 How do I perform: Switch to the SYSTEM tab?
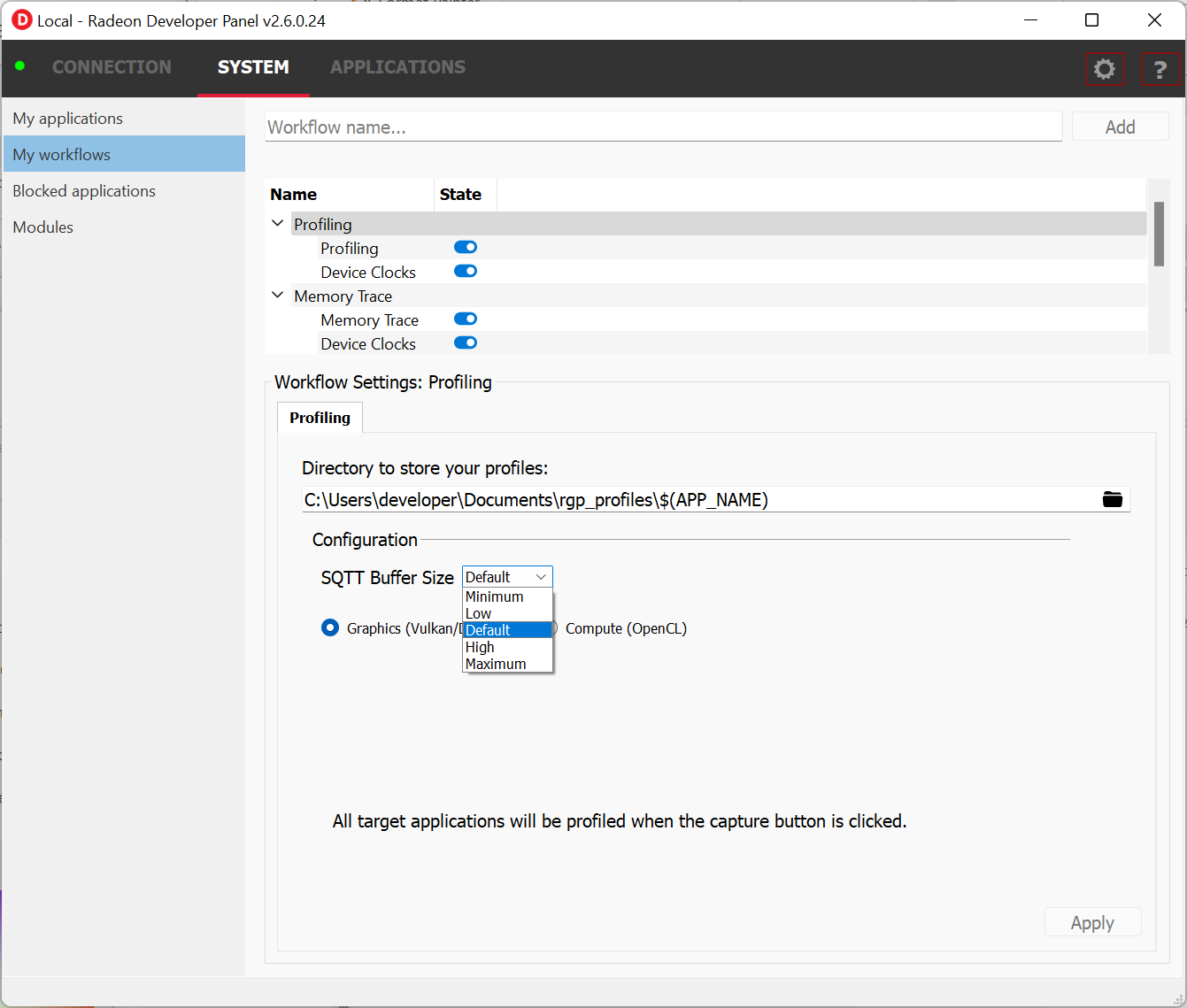click(x=253, y=67)
